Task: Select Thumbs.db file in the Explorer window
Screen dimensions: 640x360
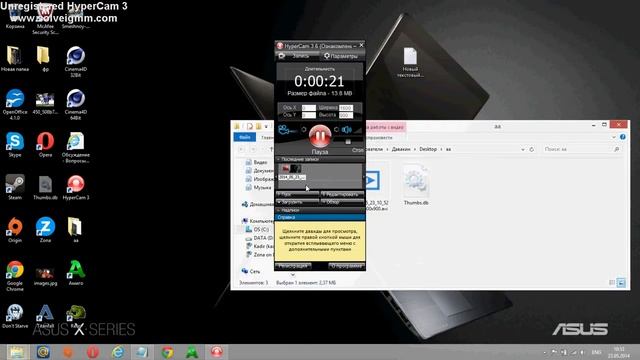Action: [416, 186]
